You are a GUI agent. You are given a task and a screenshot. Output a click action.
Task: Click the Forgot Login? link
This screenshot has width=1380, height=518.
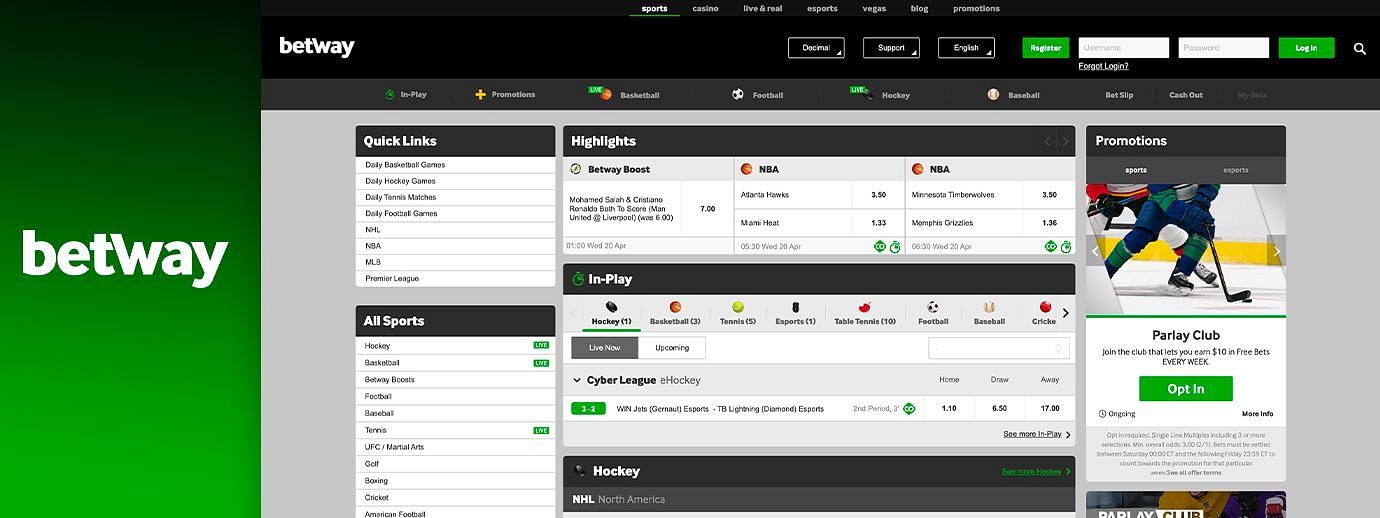coord(1103,66)
